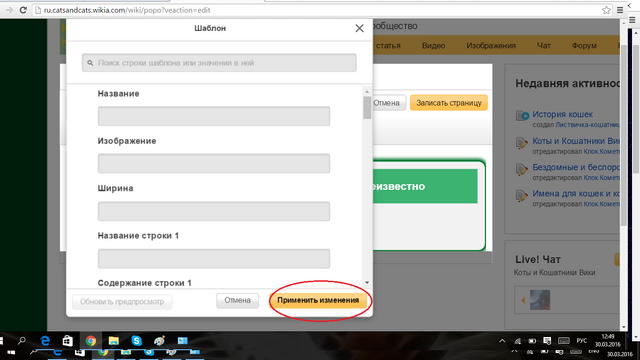
Task: Click the dialog scrollbar thumb
Action: (x=367, y=107)
